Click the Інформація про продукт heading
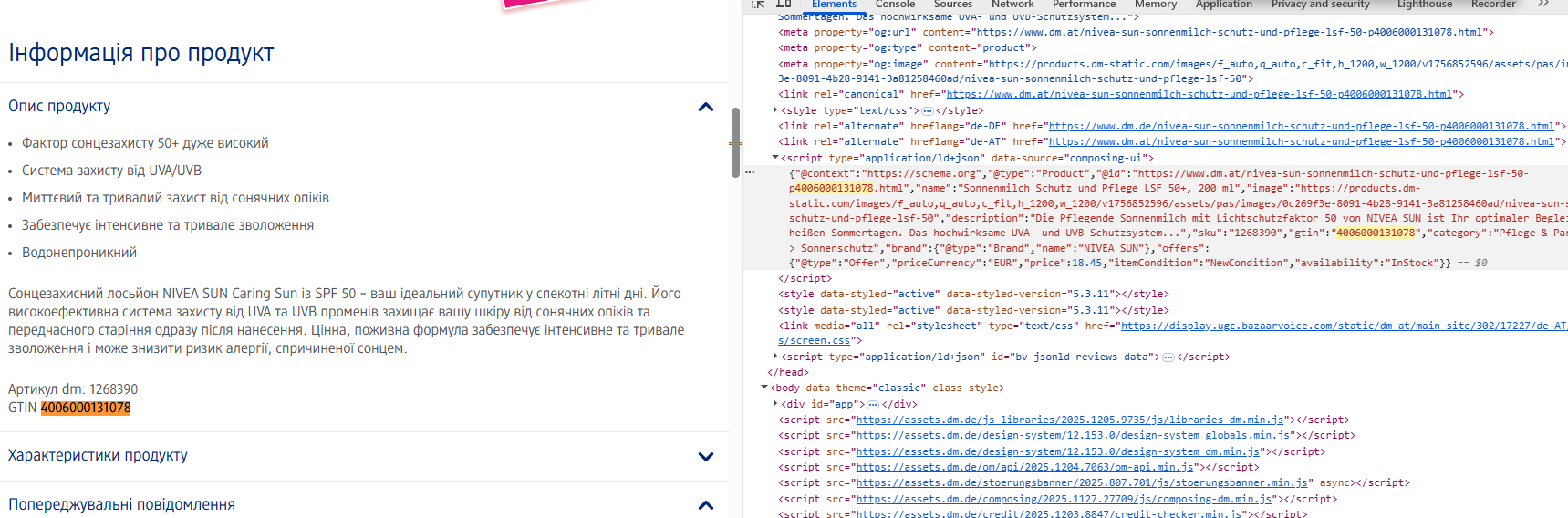 (x=141, y=53)
